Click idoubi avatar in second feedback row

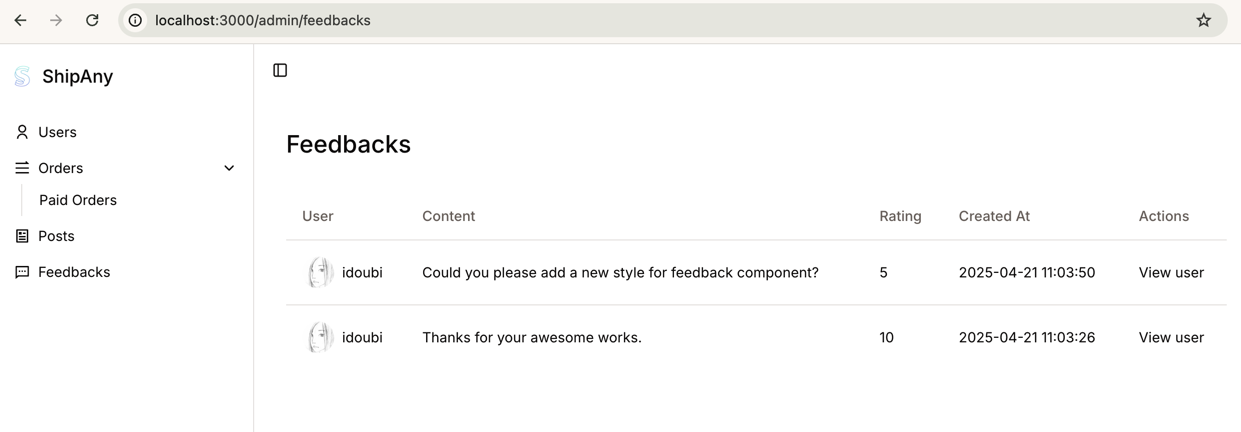coord(320,337)
